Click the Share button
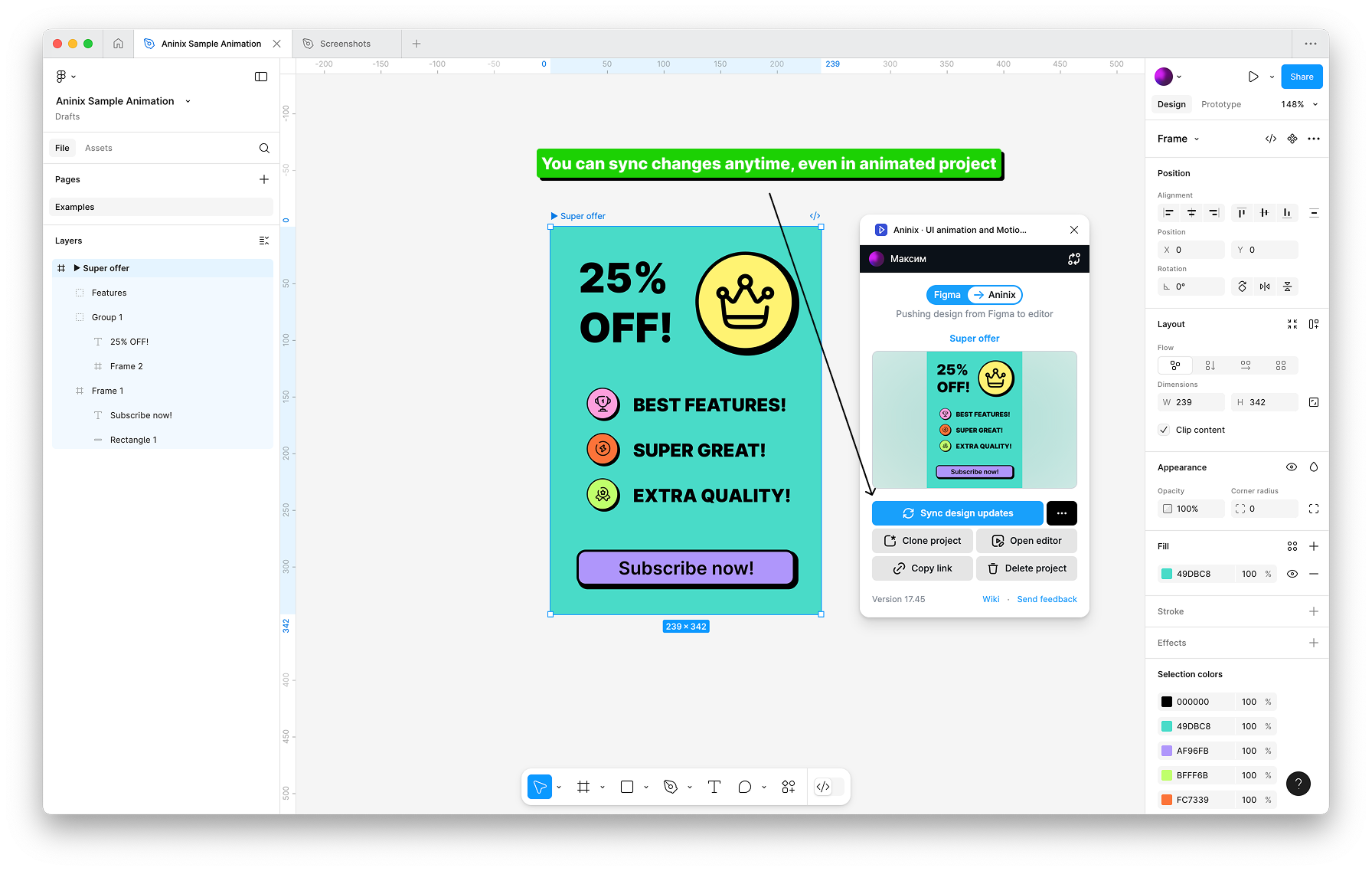The image size is (1372, 871). click(x=1302, y=77)
